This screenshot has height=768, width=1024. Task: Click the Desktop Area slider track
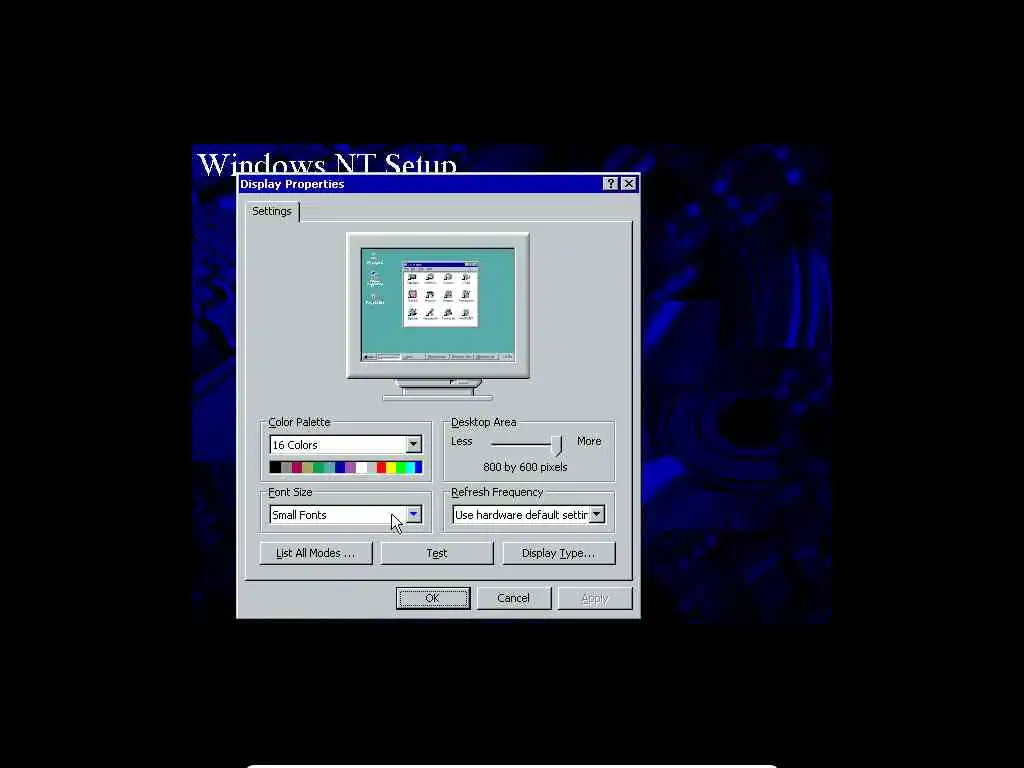524,444
